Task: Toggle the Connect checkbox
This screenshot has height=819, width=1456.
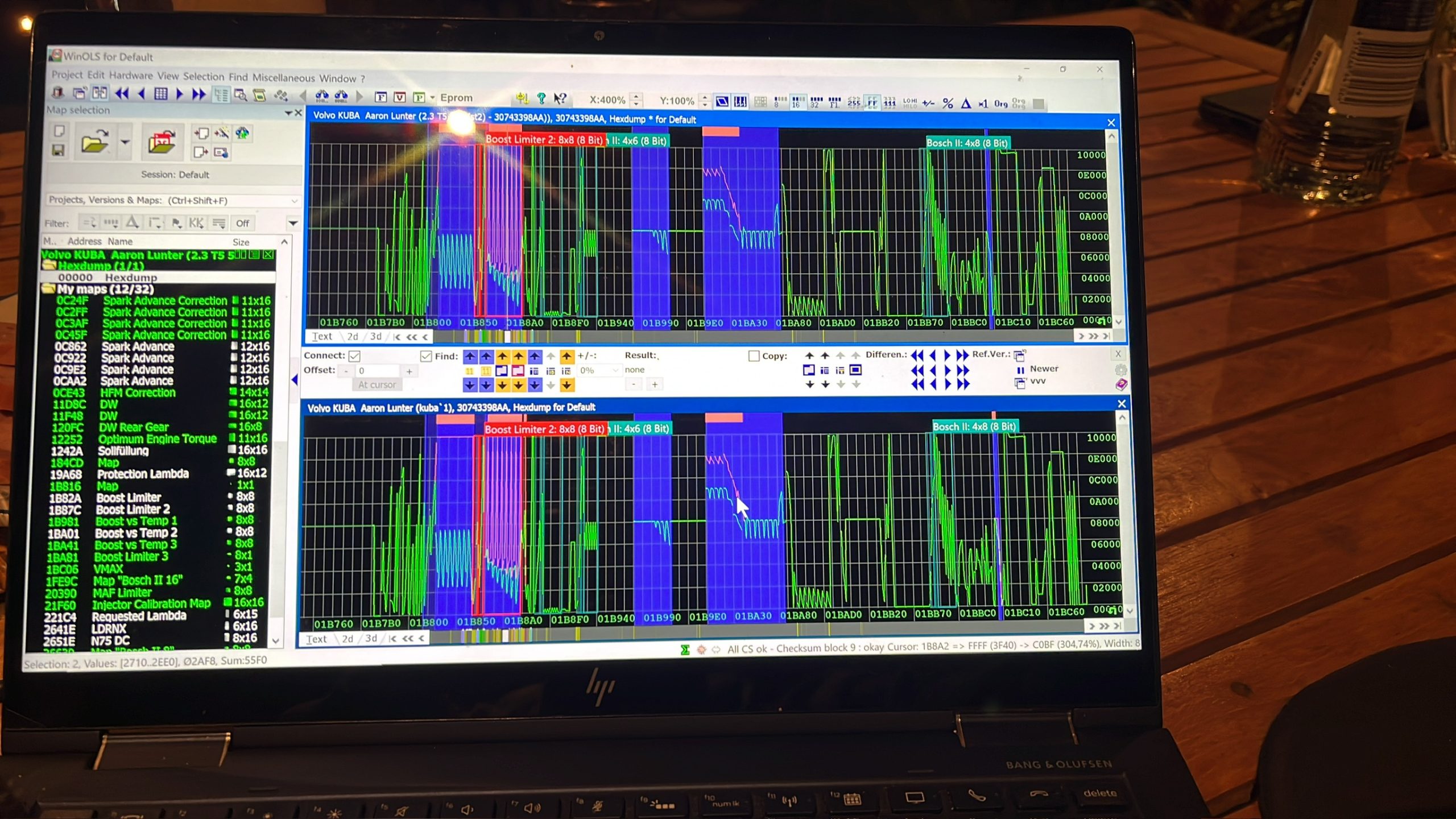Action: [x=354, y=356]
